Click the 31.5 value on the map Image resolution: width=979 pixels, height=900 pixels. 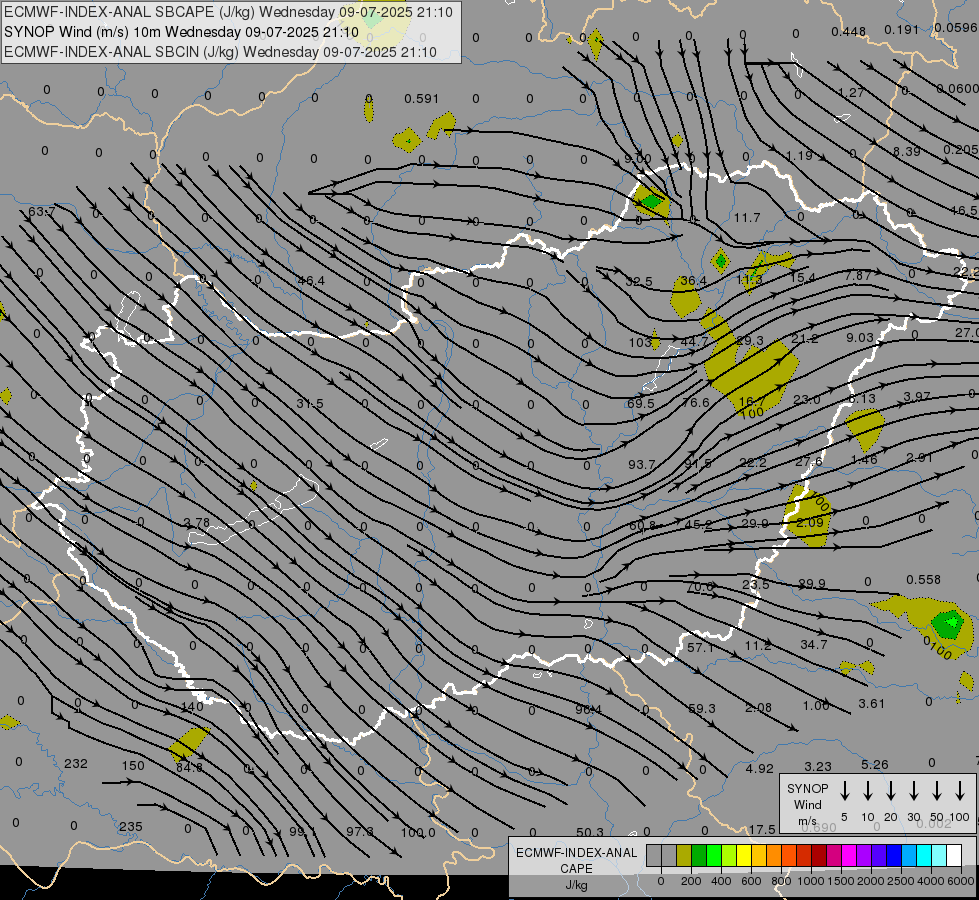(310, 403)
